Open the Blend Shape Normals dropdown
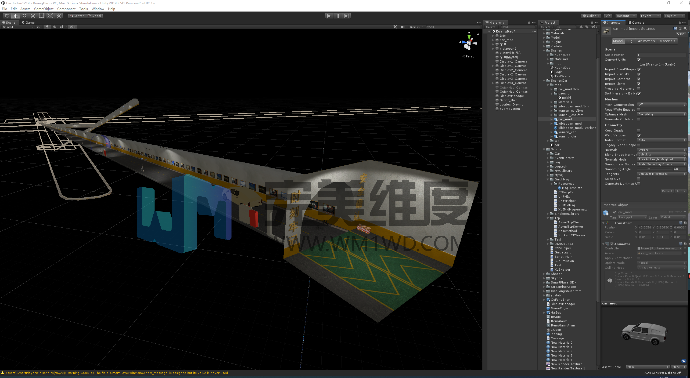The image size is (690, 378). point(661,154)
